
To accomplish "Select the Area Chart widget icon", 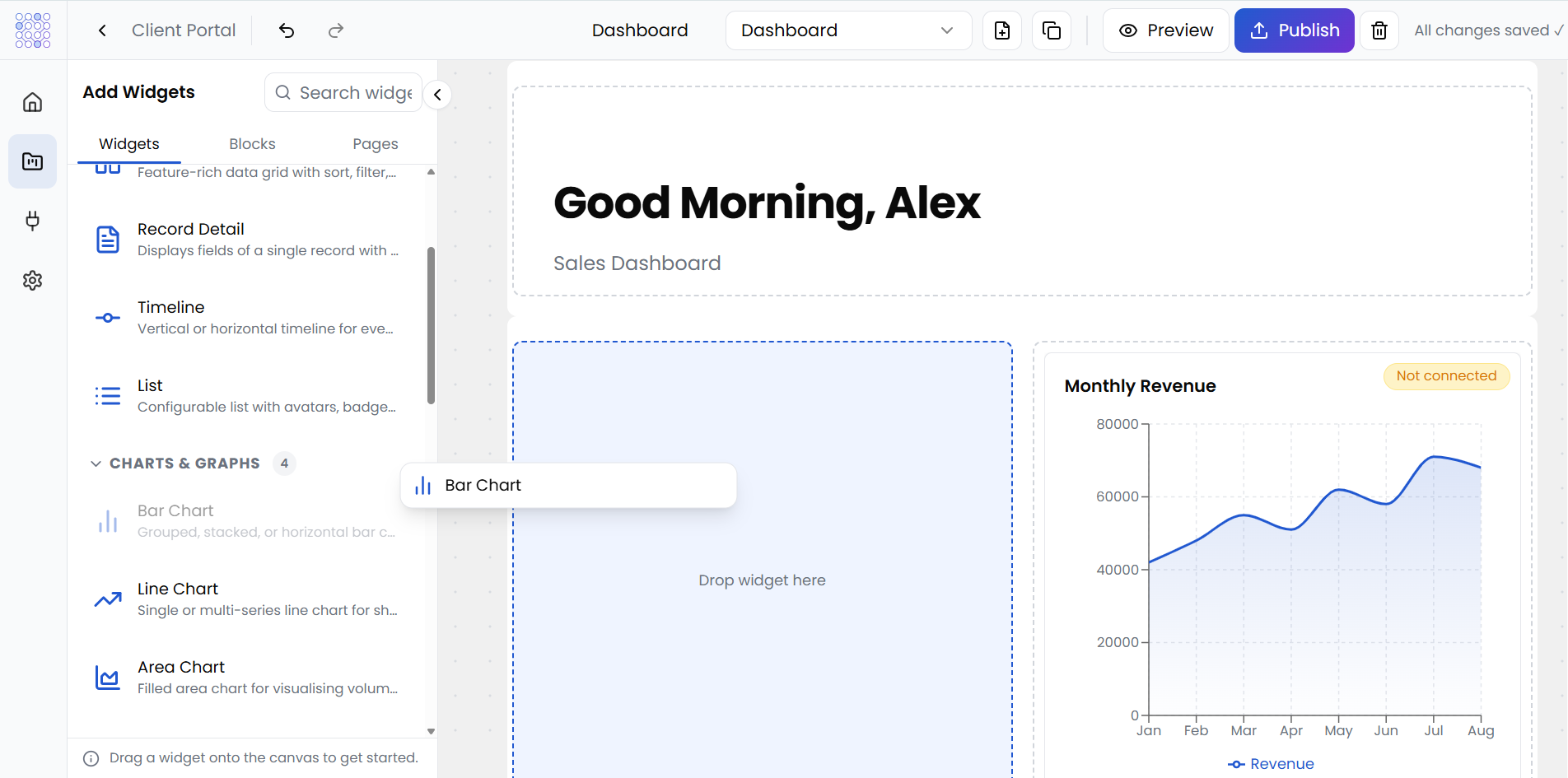I will tap(108, 678).
